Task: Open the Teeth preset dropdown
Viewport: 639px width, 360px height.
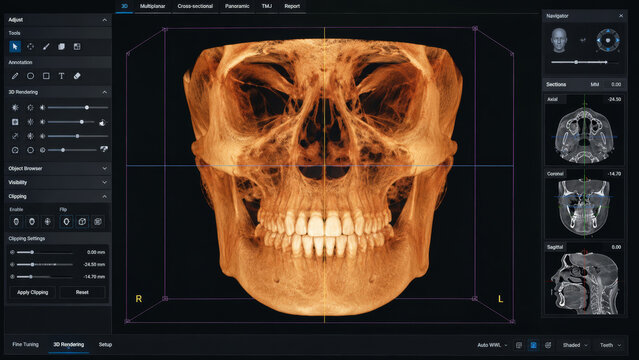Action: pos(610,345)
